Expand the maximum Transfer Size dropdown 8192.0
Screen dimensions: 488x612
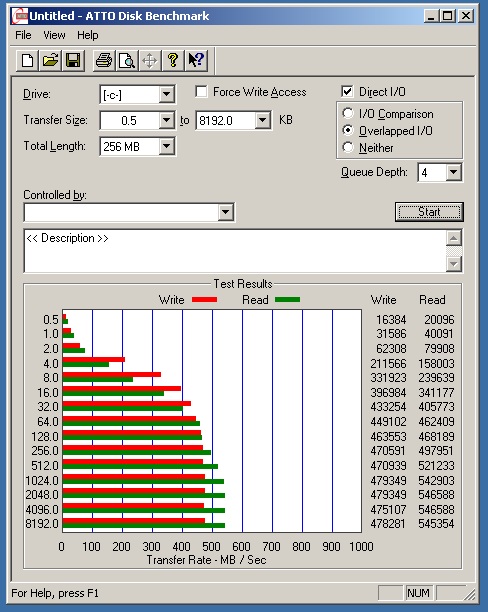point(263,120)
